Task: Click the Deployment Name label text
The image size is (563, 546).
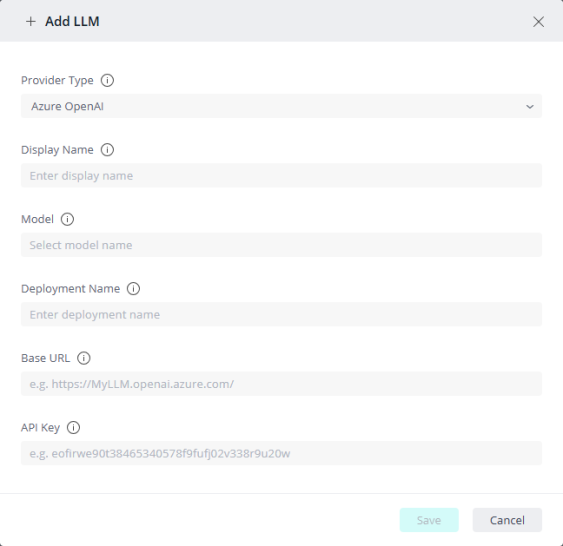Action: pyautogui.click(x=70, y=289)
